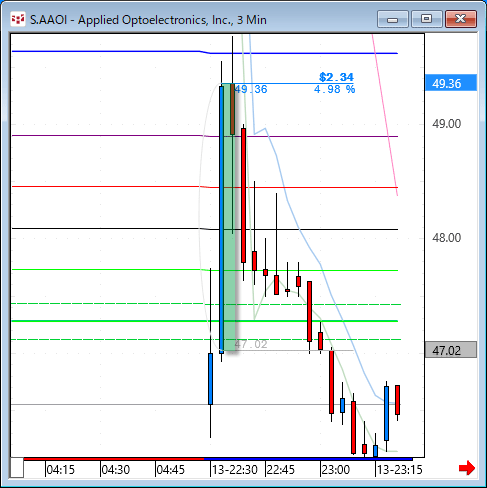This screenshot has width=487, height=488.
Task: Click the blue session bar at chart bottom
Action: [308, 459]
